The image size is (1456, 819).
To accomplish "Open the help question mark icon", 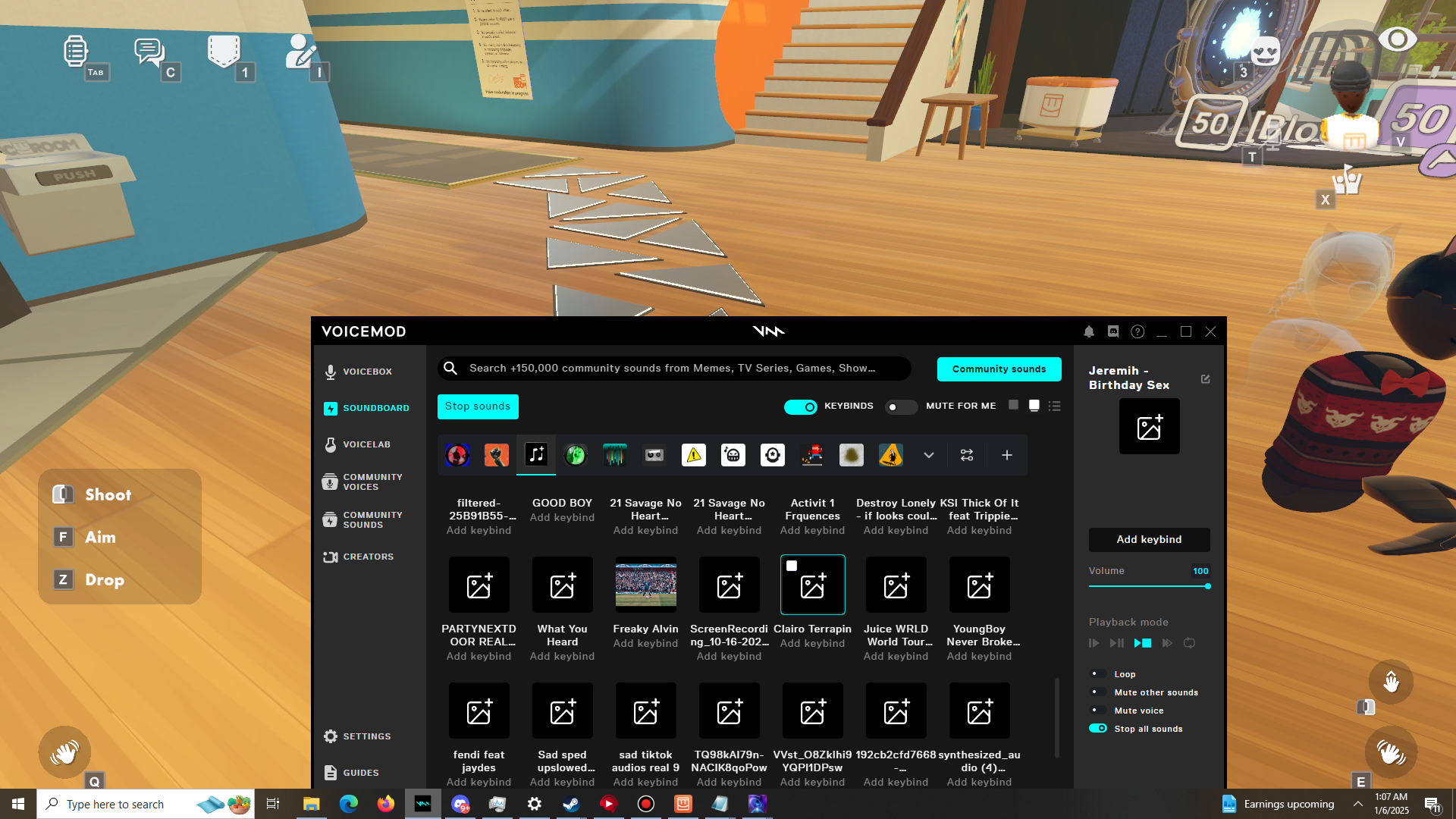I will (x=1137, y=331).
